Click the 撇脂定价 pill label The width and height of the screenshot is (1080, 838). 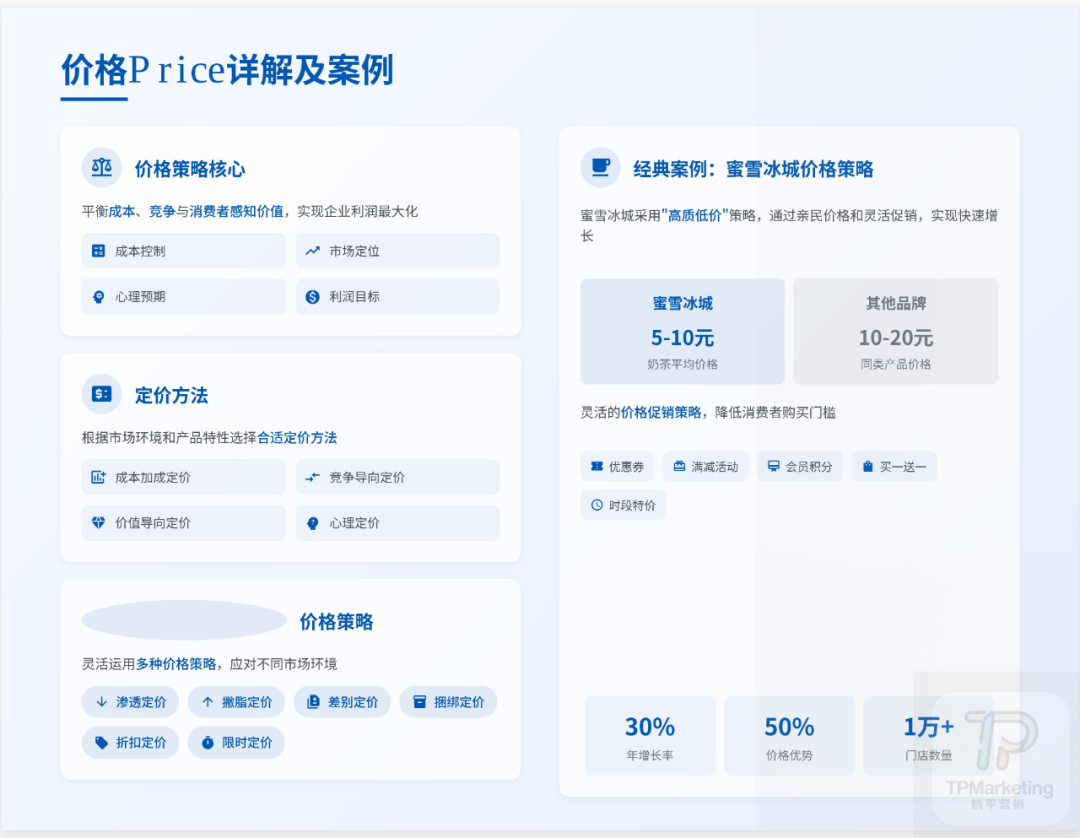tap(247, 702)
